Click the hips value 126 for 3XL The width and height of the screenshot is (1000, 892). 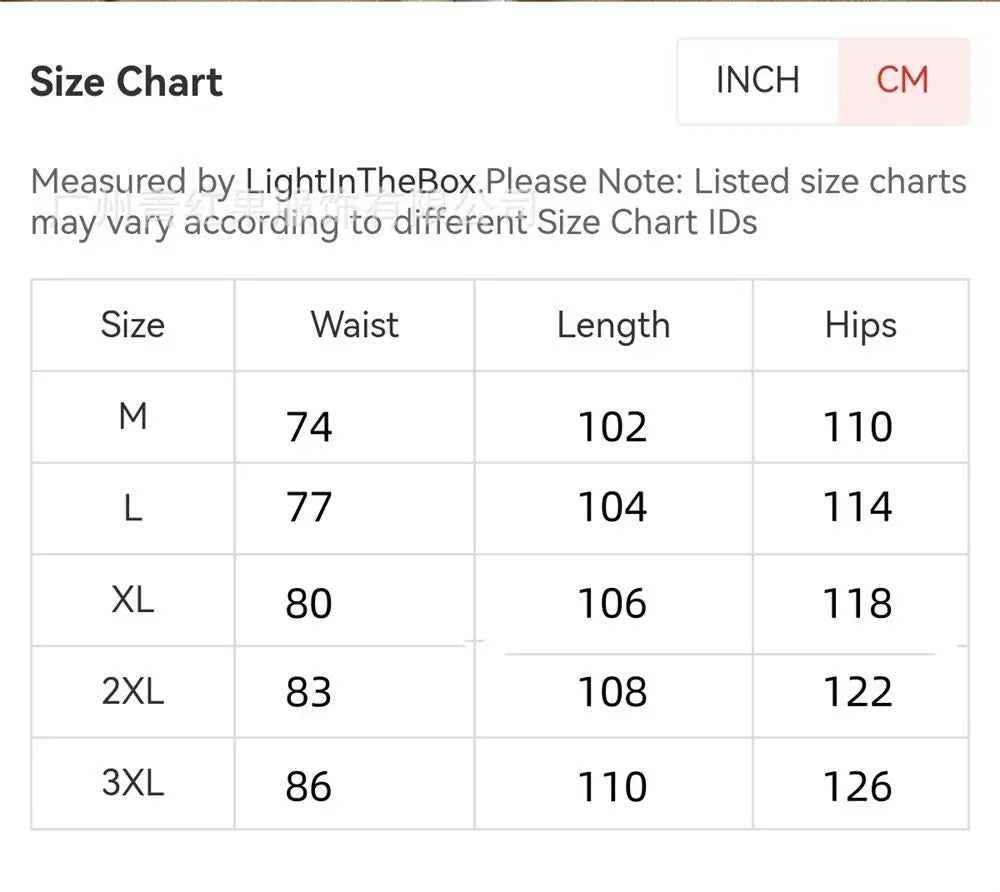(860, 786)
